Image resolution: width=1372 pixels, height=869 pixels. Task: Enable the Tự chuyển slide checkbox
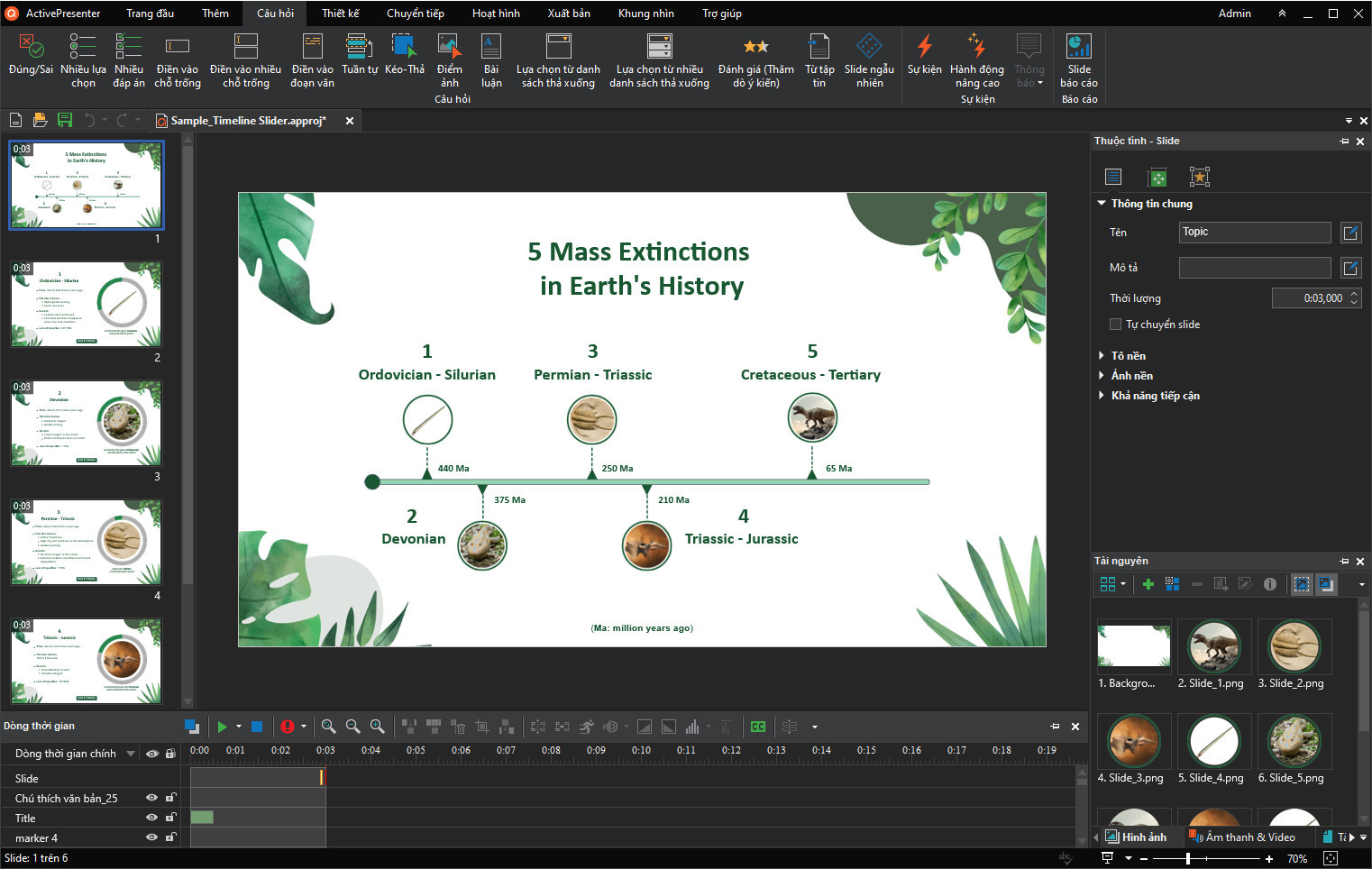[x=1116, y=325]
